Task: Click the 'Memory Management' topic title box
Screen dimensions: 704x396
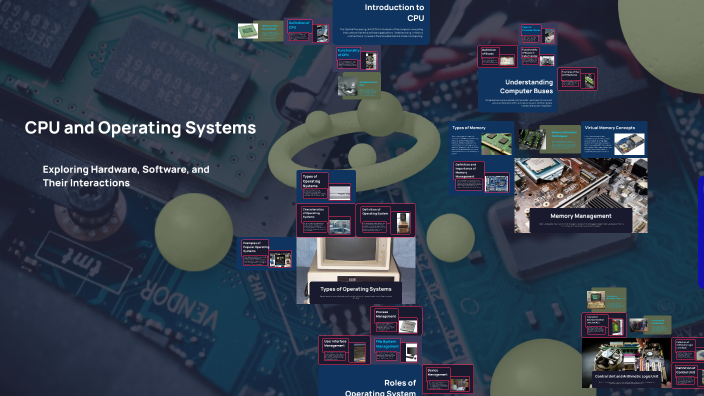Action: (x=581, y=220)
